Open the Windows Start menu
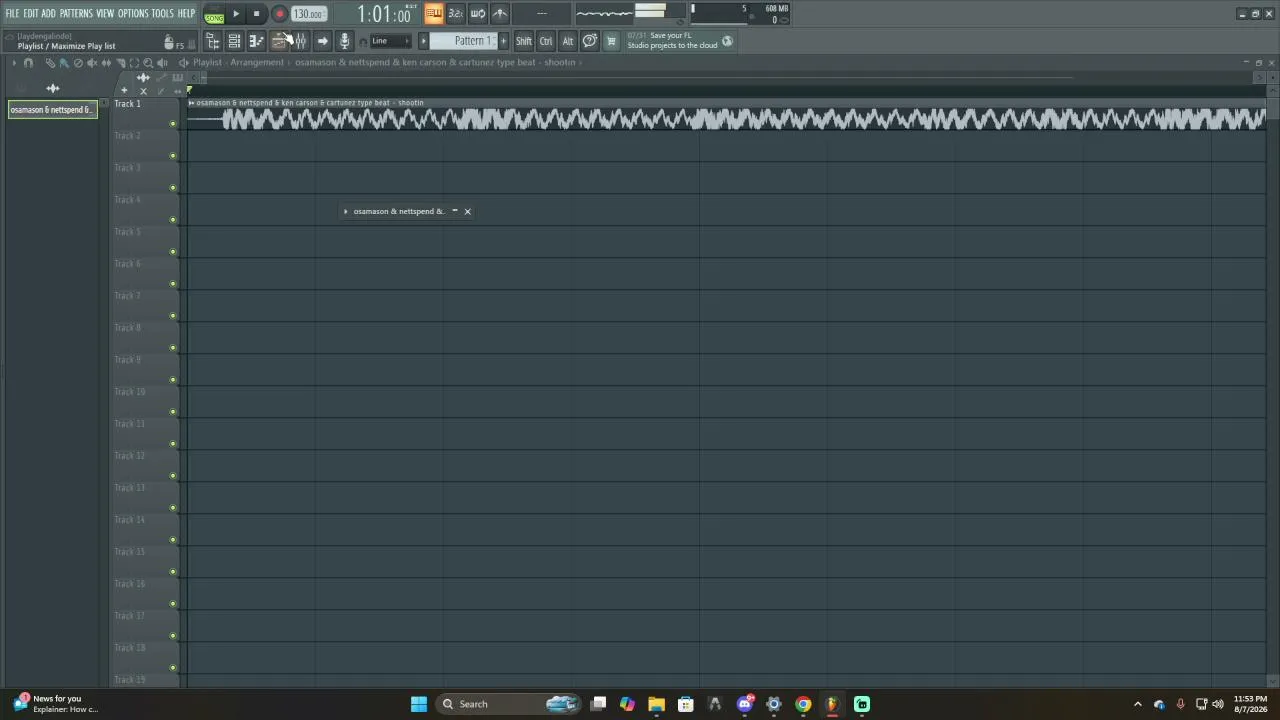 click(x=419, y=704)
